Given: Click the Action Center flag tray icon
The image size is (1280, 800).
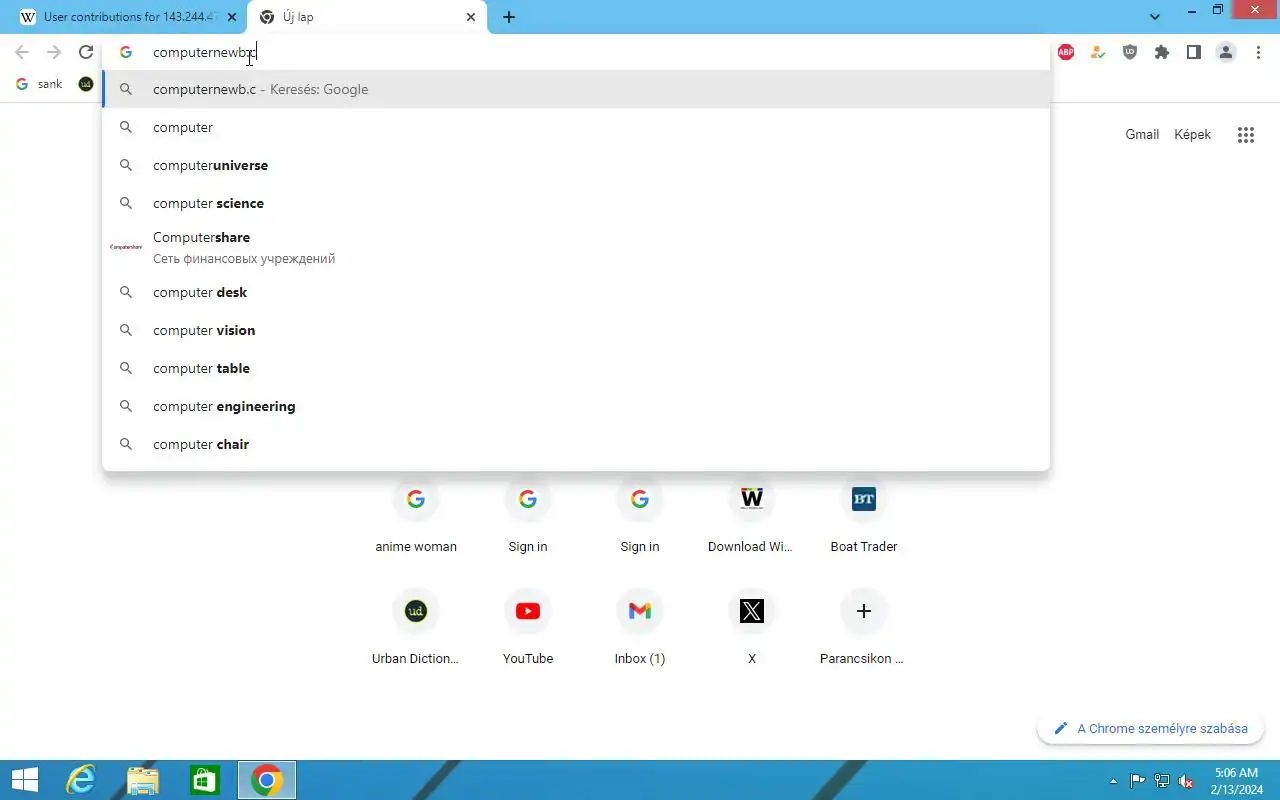Looking at the screenshot, I should point(1138,781).
